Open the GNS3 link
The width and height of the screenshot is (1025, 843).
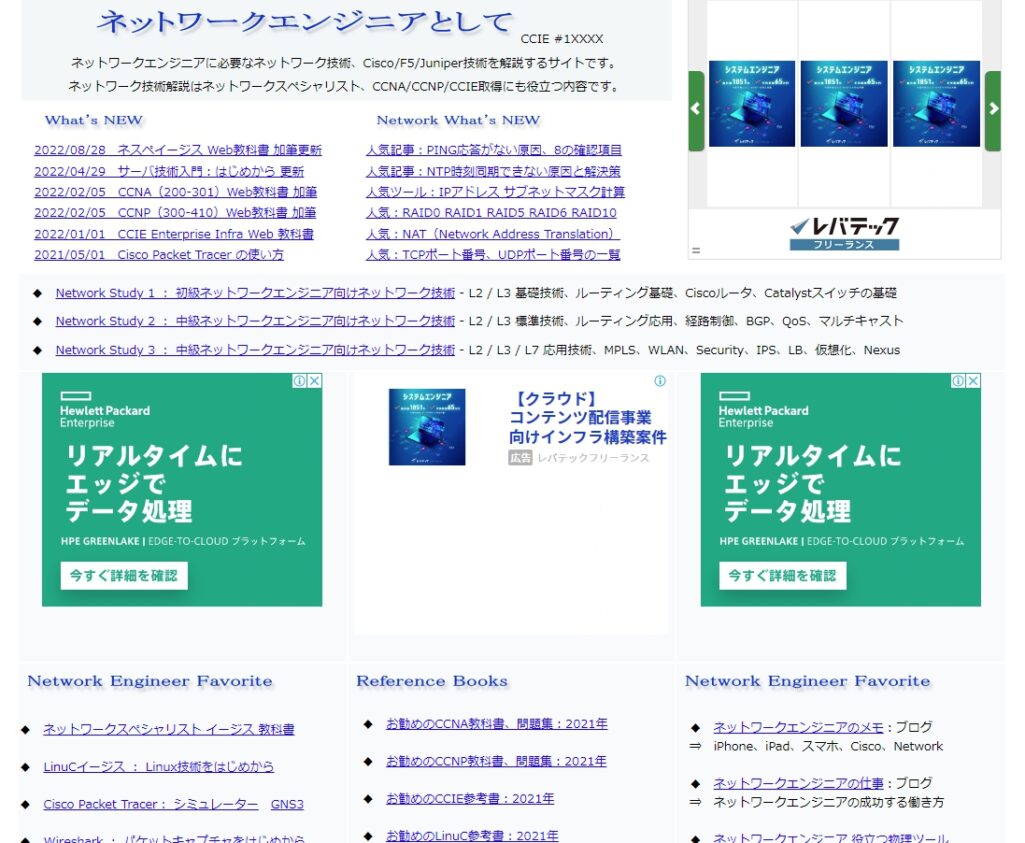point(287,804)
